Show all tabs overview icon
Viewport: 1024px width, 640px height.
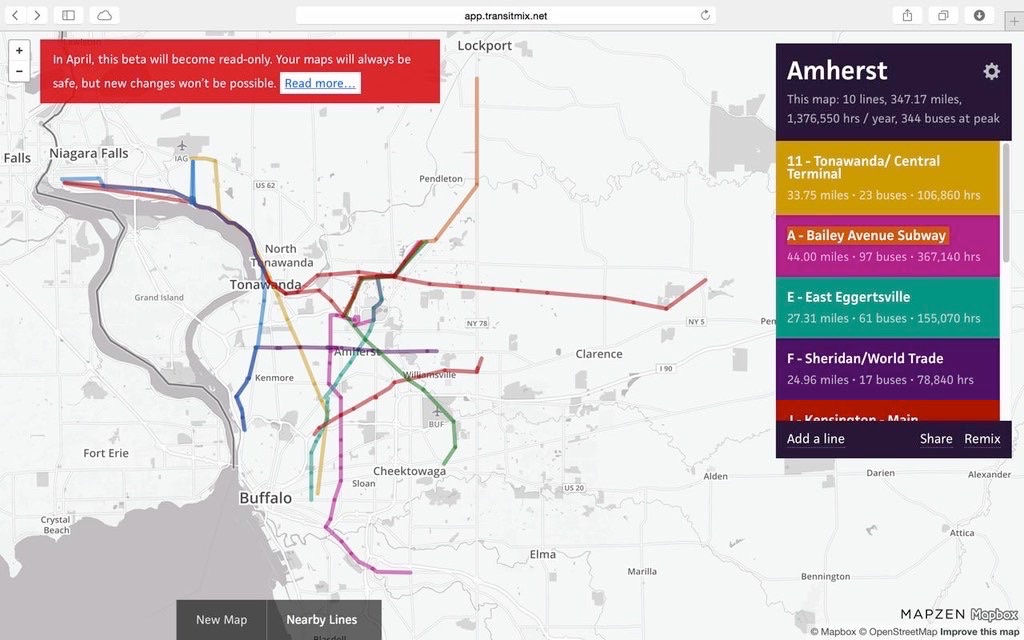click(x=944, y=15)
